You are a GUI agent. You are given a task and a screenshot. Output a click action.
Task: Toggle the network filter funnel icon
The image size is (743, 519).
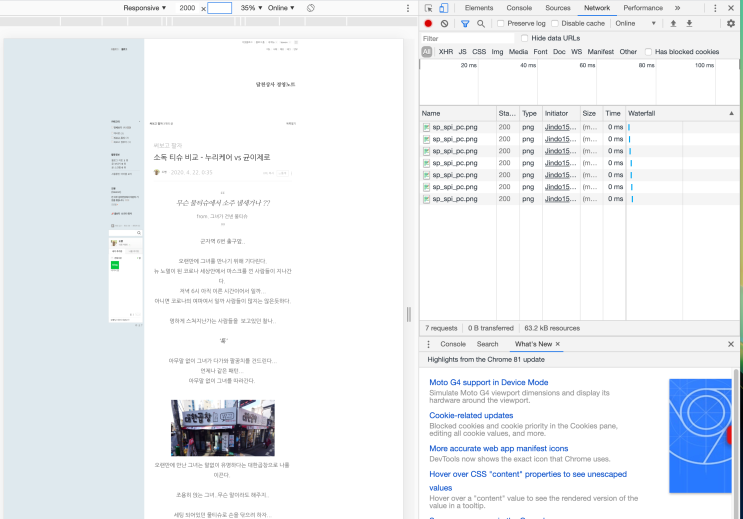[465, 23]
